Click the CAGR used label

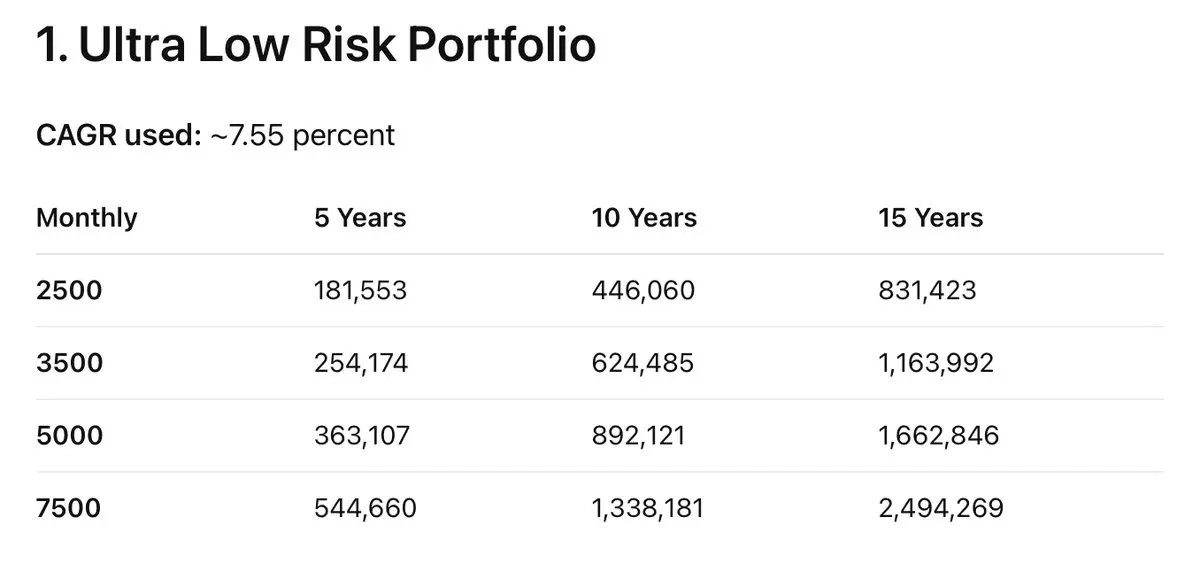tap(119, 135)
